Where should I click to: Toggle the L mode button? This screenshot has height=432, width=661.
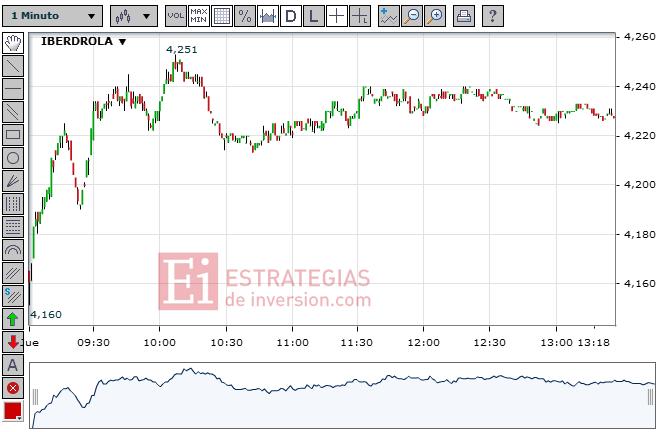point(314,16)
